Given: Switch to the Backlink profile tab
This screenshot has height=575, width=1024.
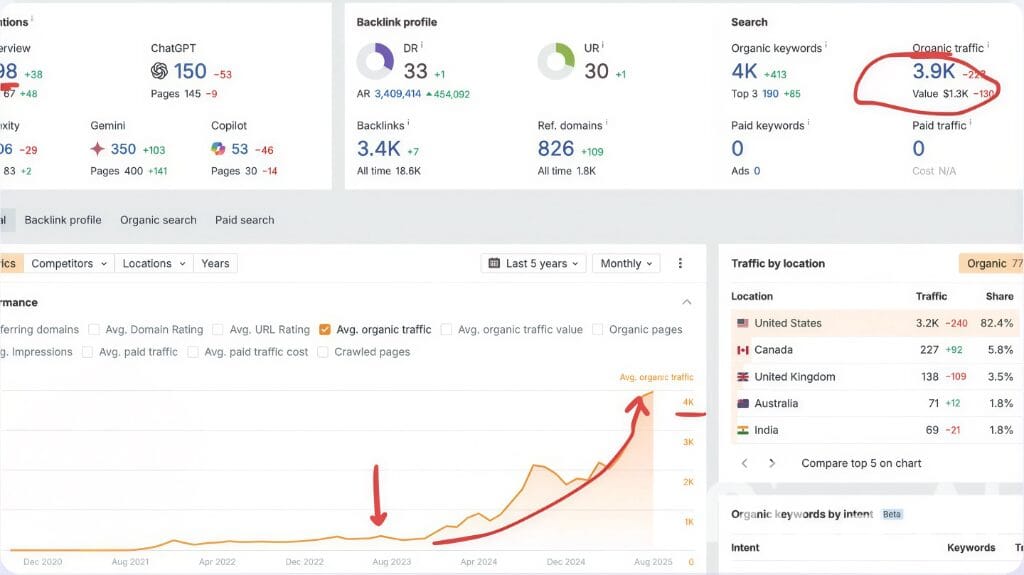Looking at the screenshot, I should pyautogui.click(x=63, y=220).
